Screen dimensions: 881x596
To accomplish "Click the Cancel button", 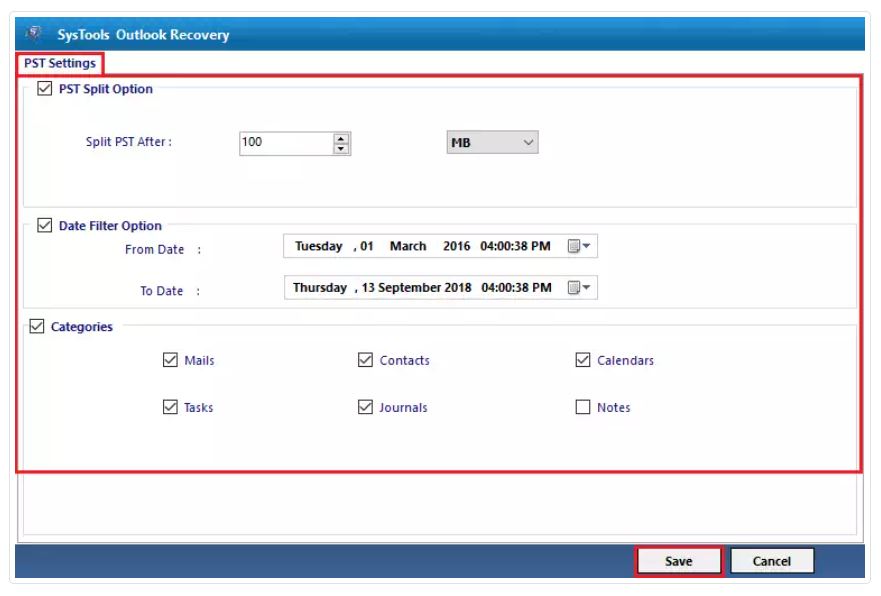I will pyautogui.click(x=771, y=561).
